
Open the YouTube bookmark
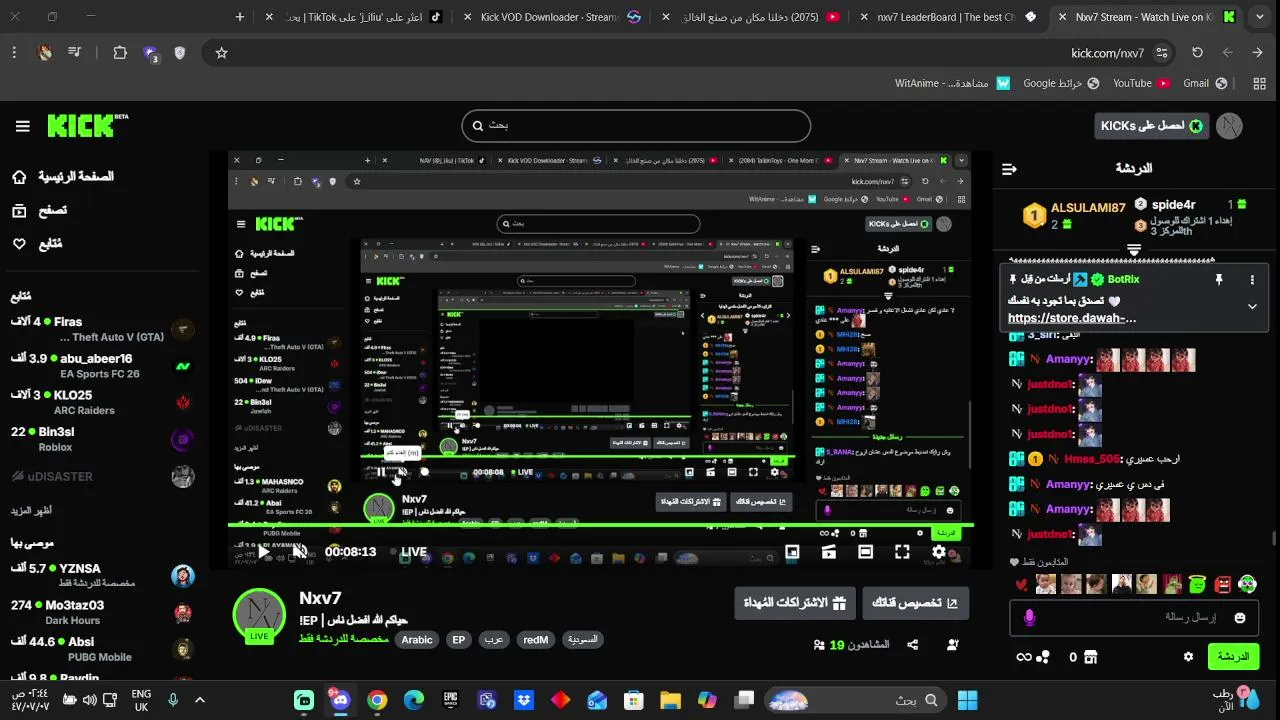1142,83
